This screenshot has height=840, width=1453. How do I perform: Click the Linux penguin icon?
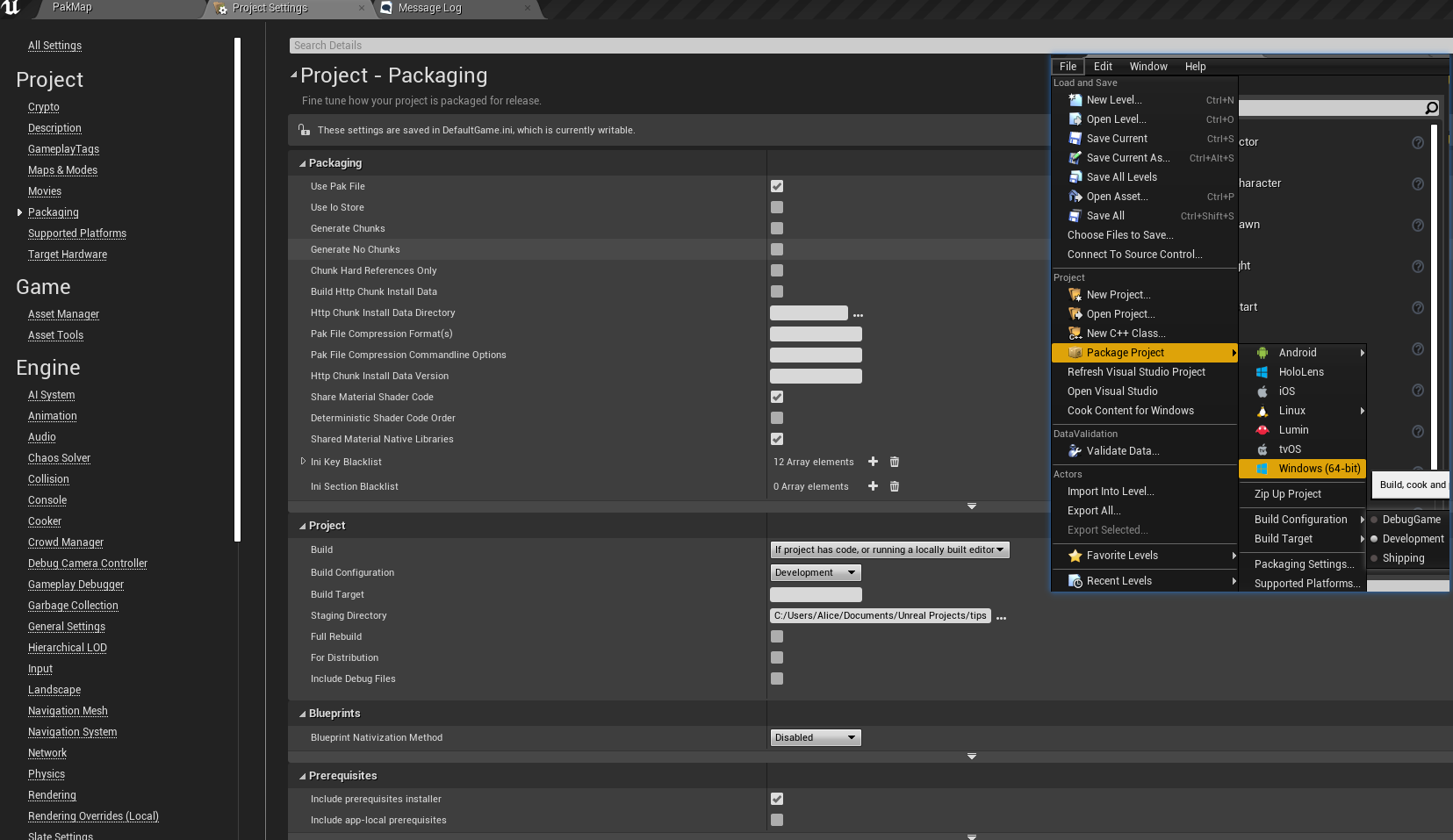pyautogui.click(x=1262, y=411)
